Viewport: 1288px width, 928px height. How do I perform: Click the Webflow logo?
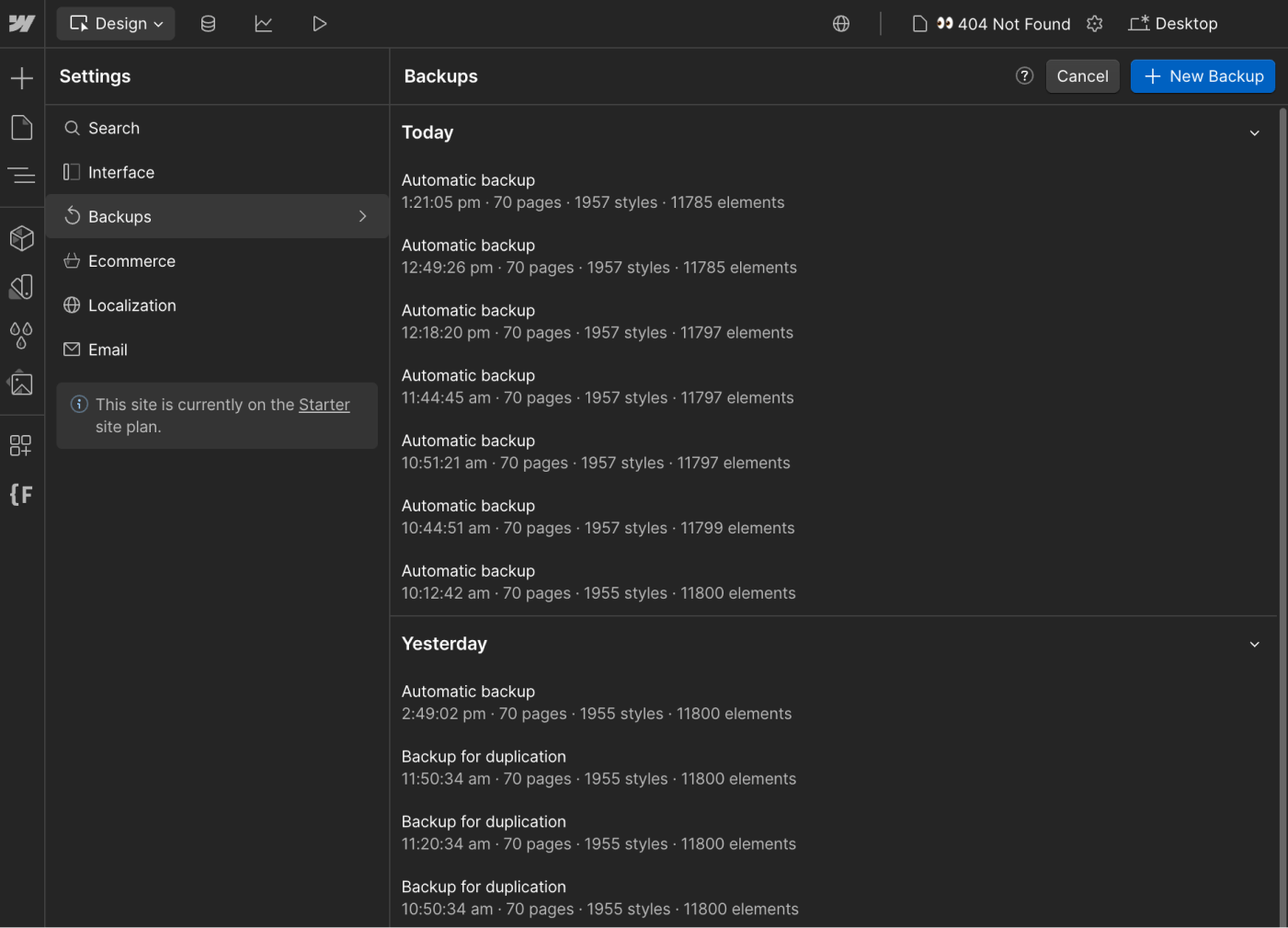(22, 23)
